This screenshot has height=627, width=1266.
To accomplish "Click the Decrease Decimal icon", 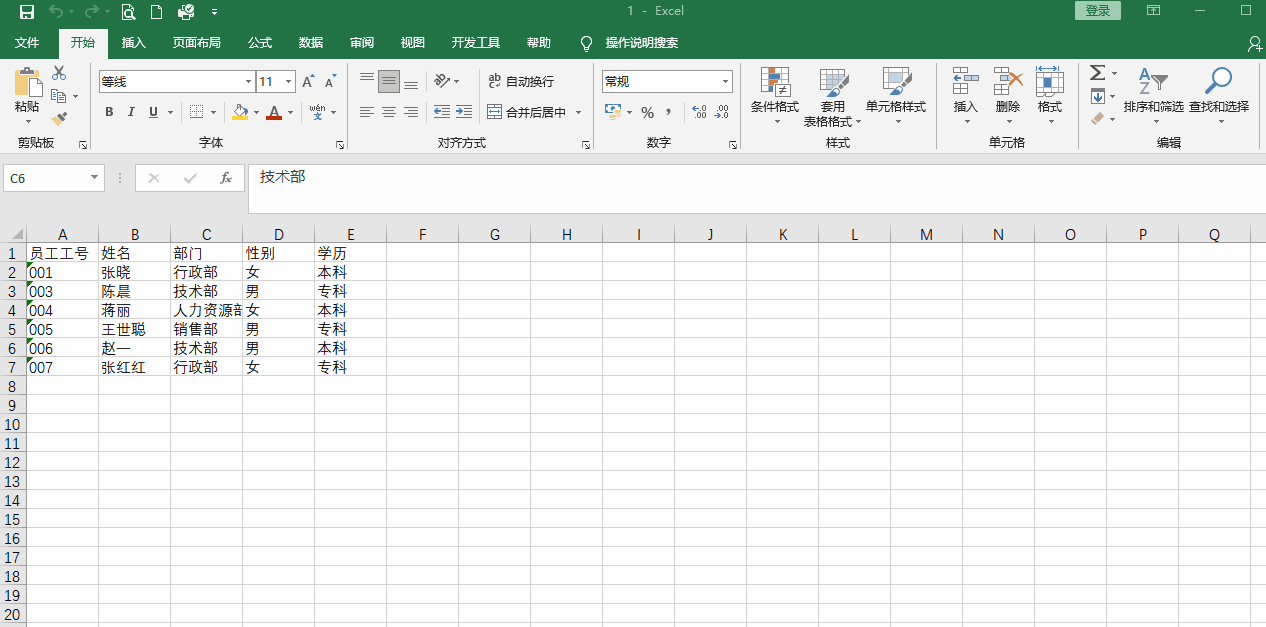I will pos(722,112).
